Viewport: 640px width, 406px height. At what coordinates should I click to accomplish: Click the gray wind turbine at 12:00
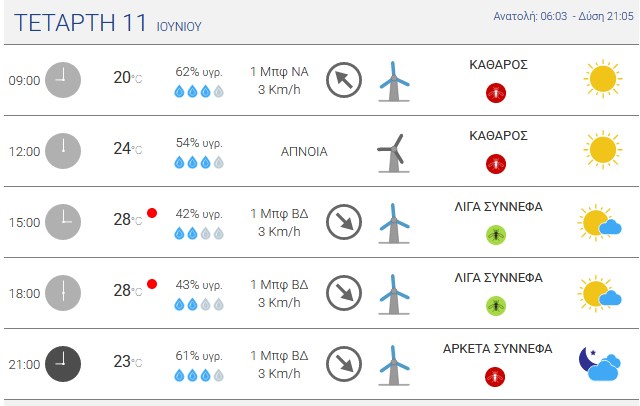pyautogui.click(x=393, y=153)
